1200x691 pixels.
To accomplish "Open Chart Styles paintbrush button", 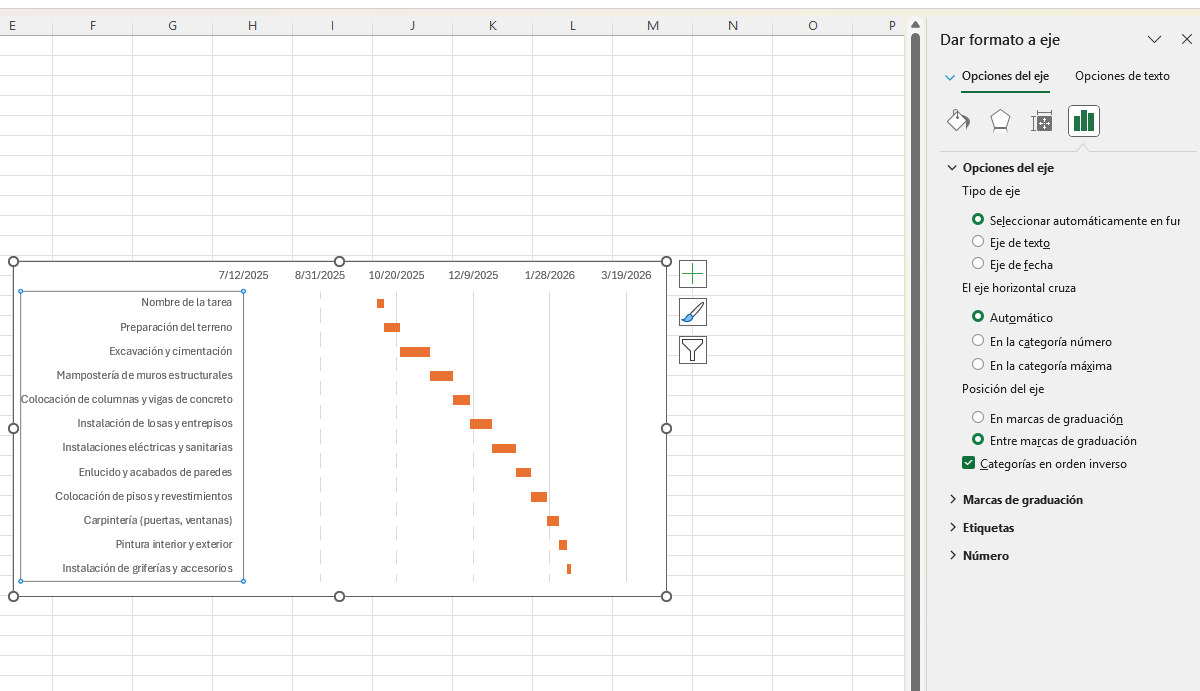I will click(x=693, y=312).
